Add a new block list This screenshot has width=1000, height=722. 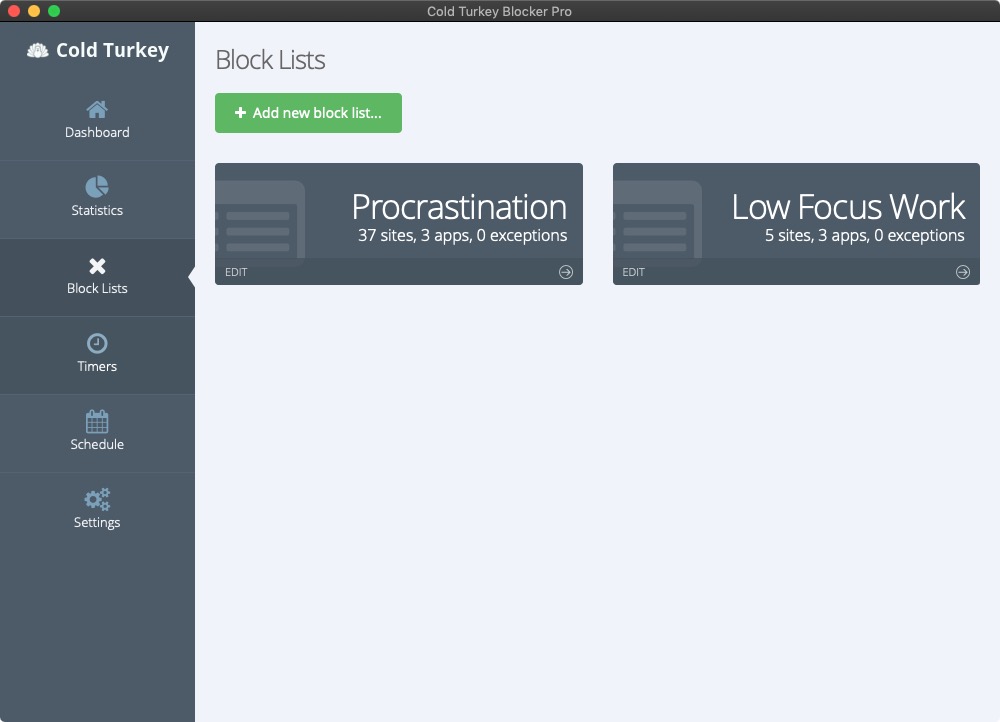tap(308, 113)
